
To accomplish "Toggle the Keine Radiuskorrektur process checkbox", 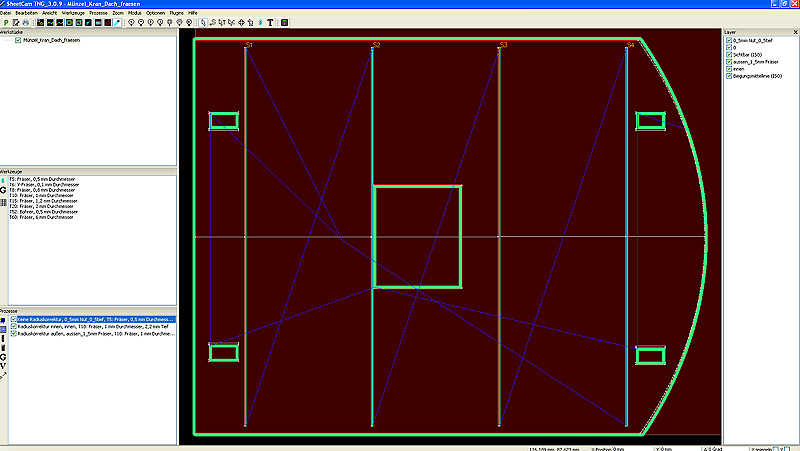I will click(14, 319).
